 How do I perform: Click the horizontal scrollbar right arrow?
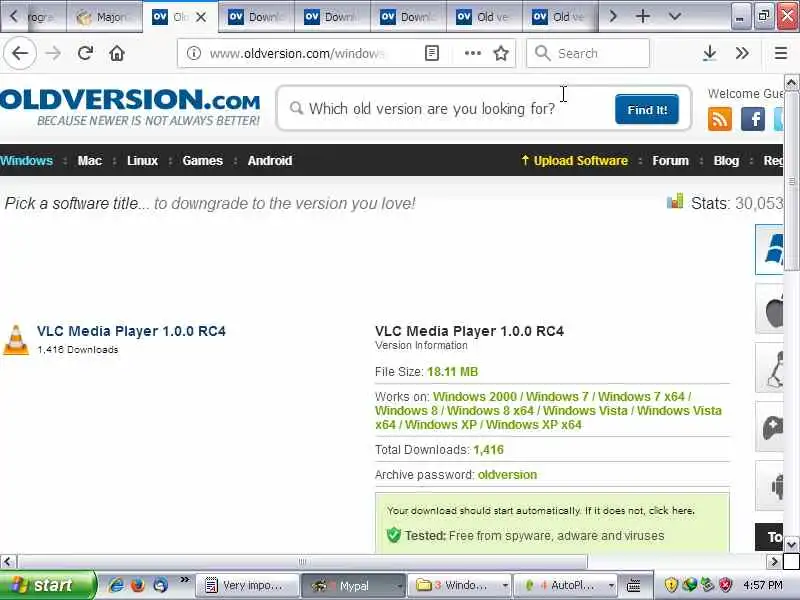tap(774, 562)
